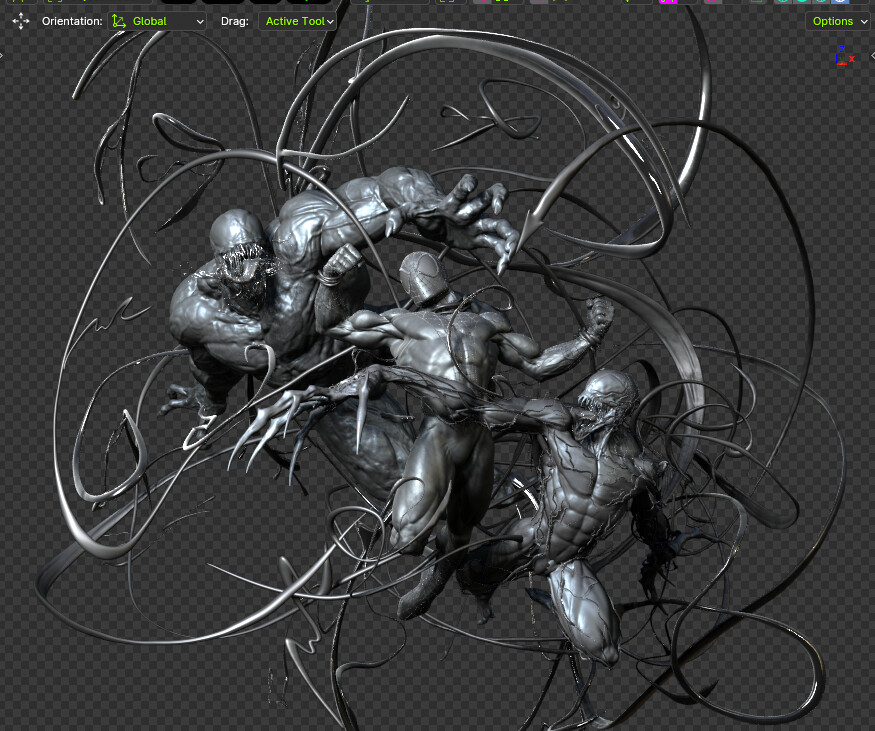Screen dimensions: 875x731
Task: Expand the hidden right sidebar arrow
Action: (x=872, y=55)
